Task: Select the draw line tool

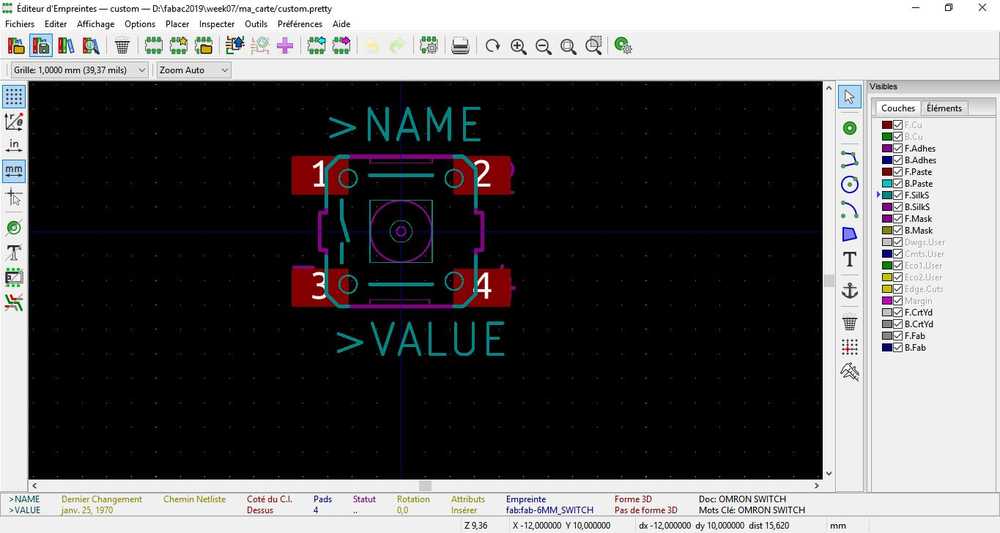Action: pos(849,159)
